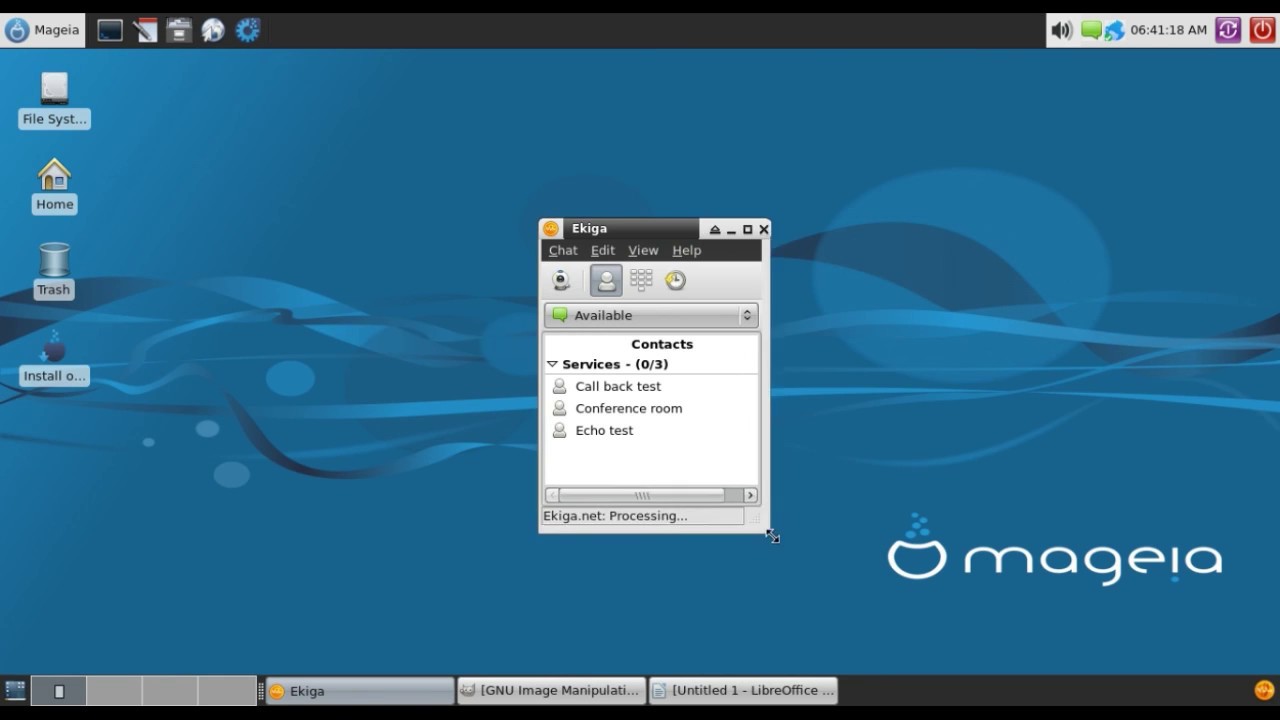Click the clock showing 06:41:18 AM
The height and width of the screenshot is (720, 1280).
coord(1169,30)
